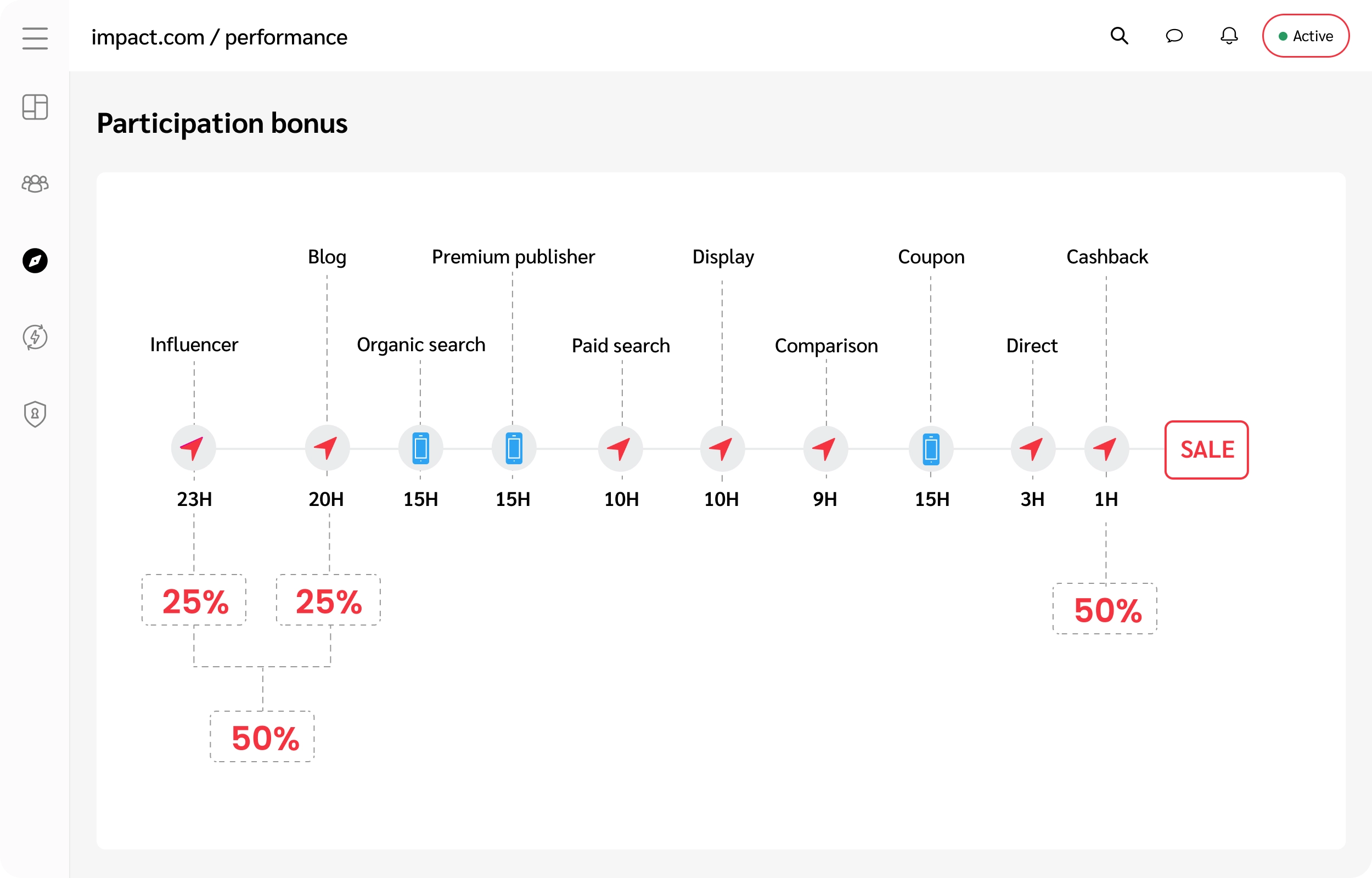Select the compass discover sidebar icon

point(35,261)
